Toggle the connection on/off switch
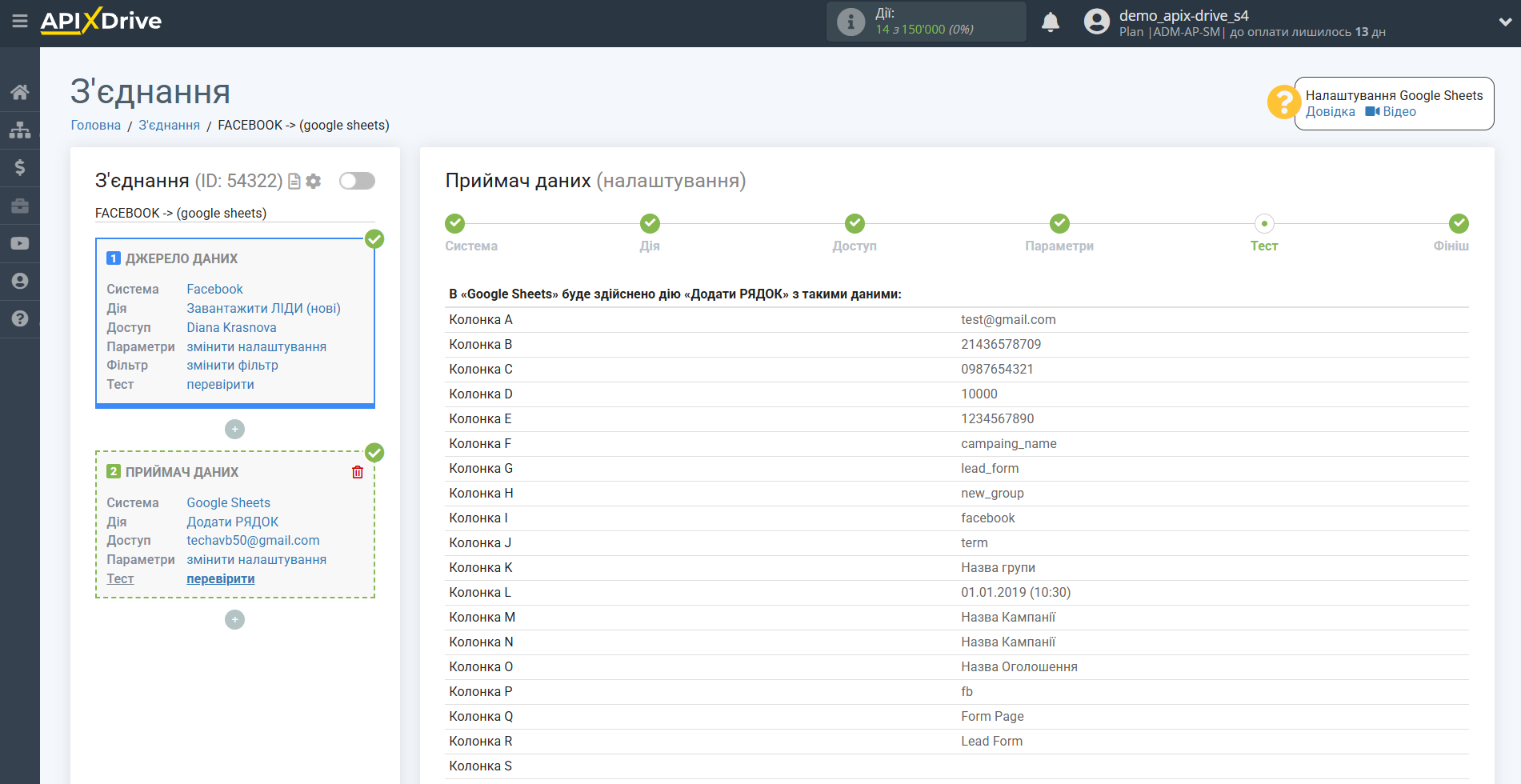Image resolution: width=1521 pixels, height=784 pixels. click(357, 181)
